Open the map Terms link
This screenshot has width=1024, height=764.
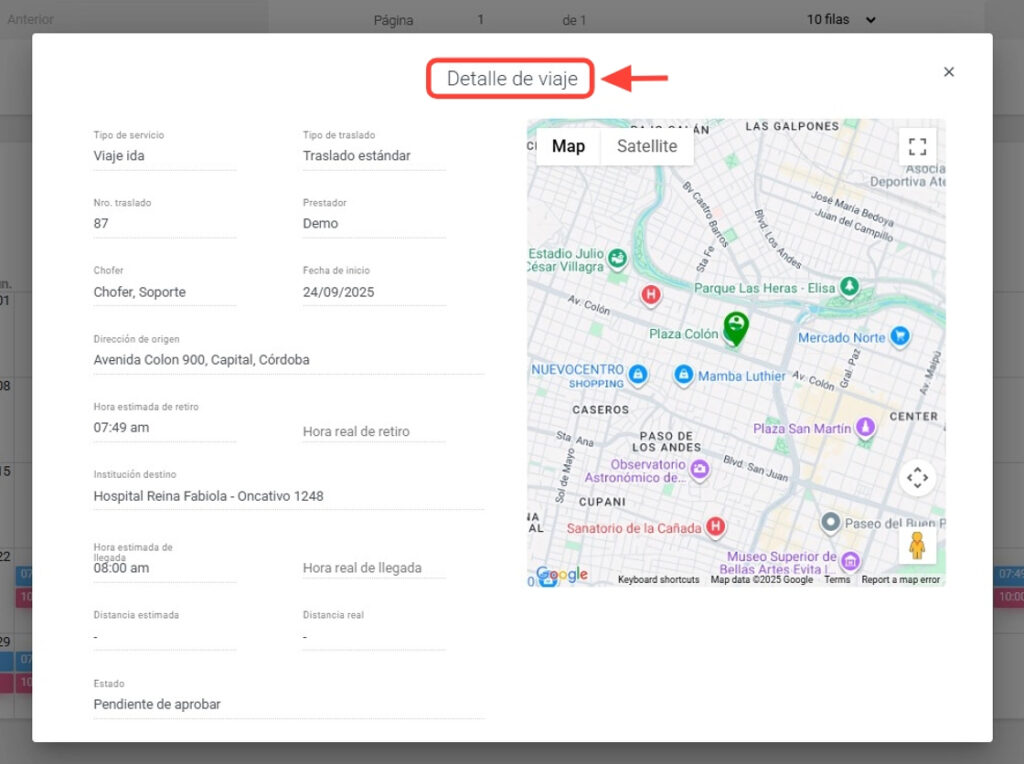click(837, 580)
